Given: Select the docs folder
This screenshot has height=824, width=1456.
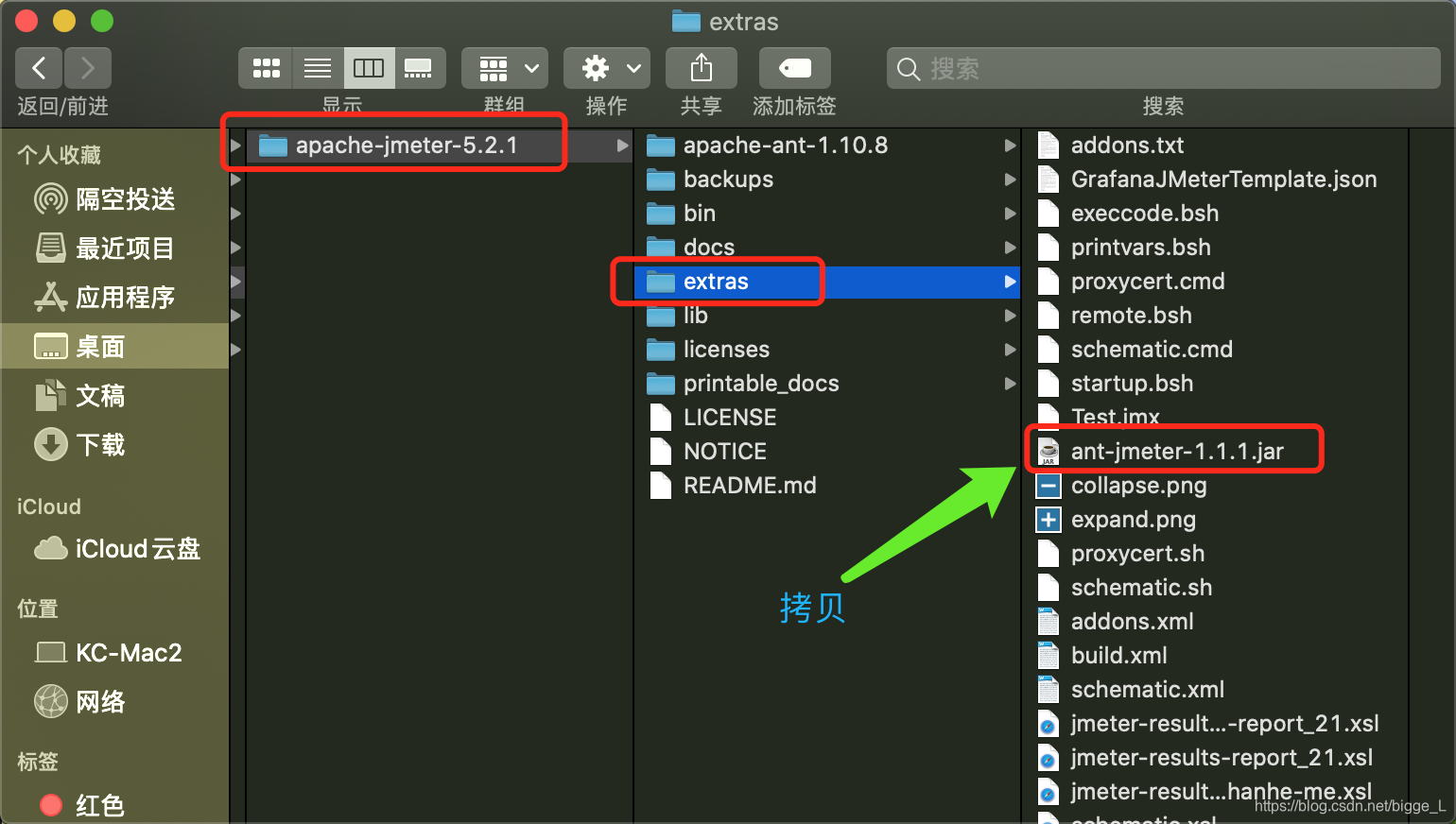Looking at the screenshot, I should tap(827, 248).
